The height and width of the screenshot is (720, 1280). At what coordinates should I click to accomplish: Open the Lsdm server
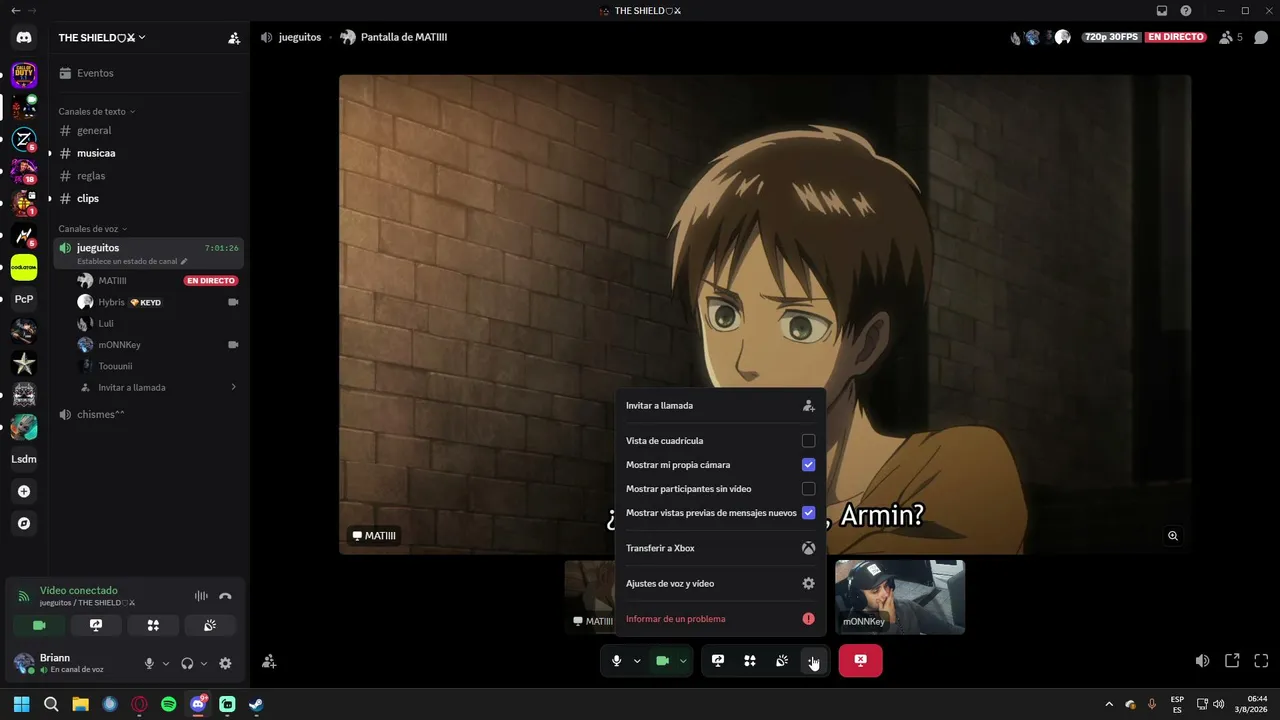(x=24, y=459)
